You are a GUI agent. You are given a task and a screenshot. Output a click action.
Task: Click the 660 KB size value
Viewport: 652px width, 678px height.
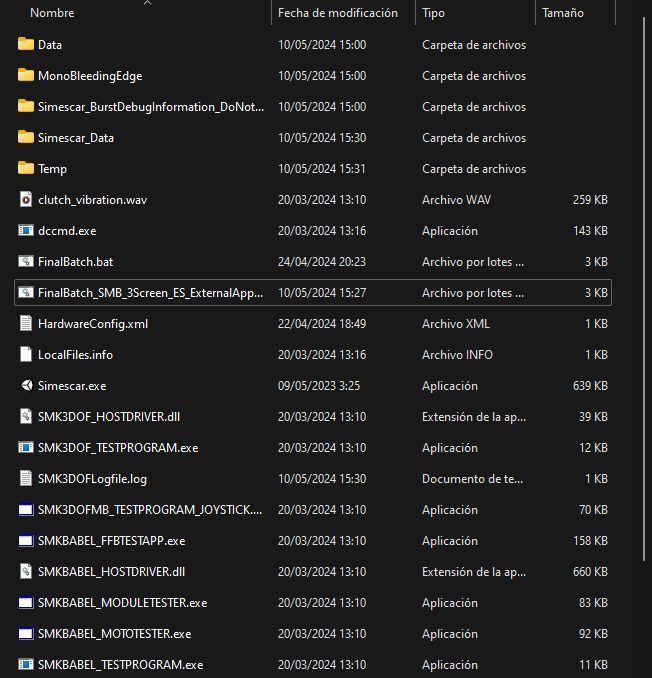(x=590, y=572)
